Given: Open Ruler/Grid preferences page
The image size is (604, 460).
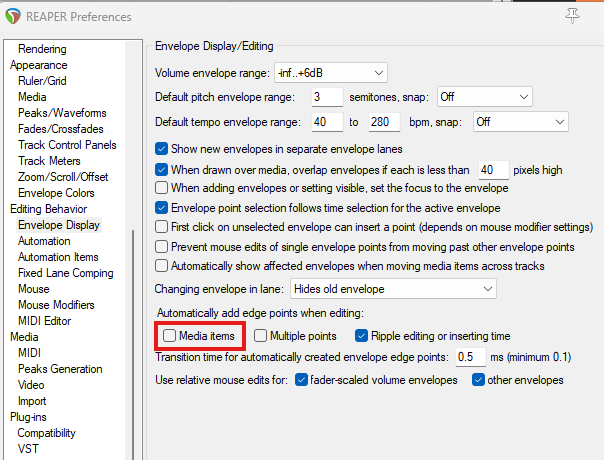Looking at the screenshot, I should pos(42,81).
